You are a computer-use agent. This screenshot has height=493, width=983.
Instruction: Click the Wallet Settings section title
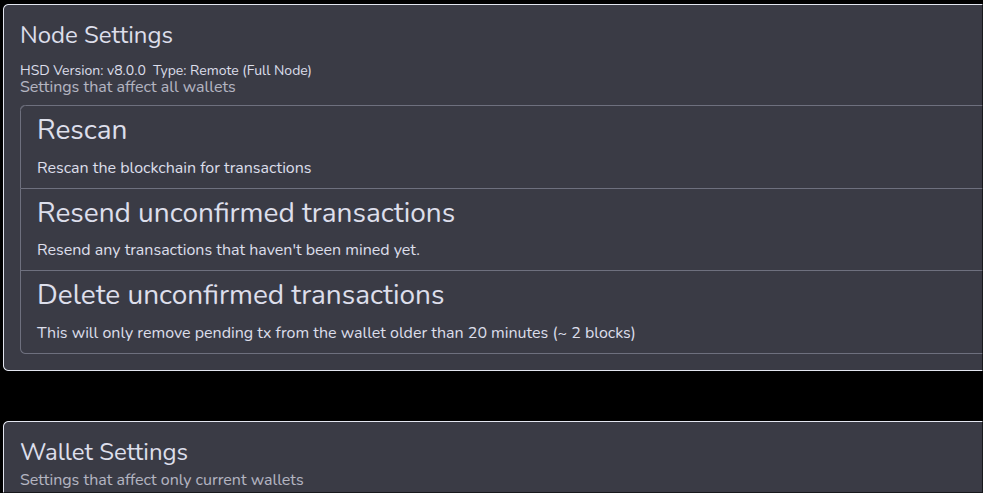pyautogui.click(x=104, y=452)
